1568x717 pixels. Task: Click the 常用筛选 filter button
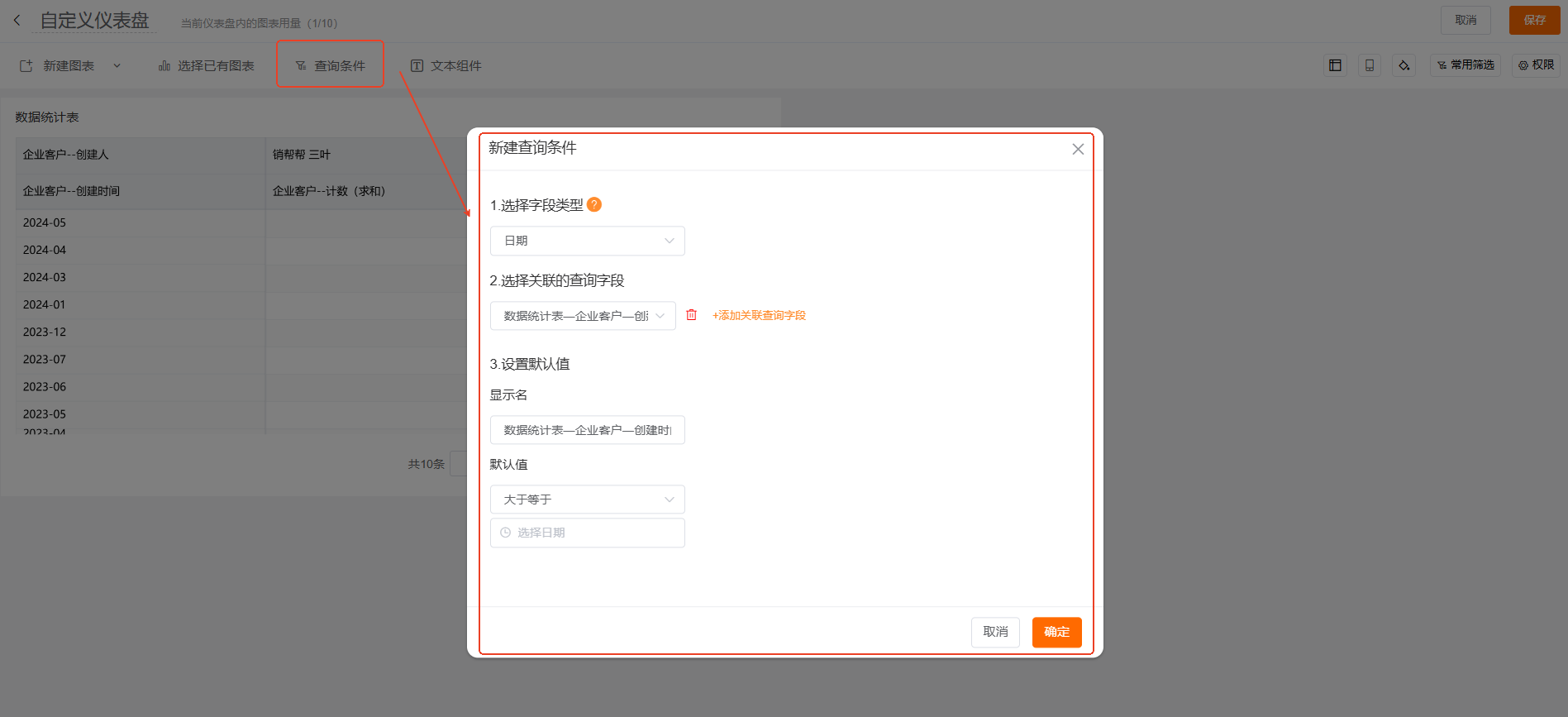[x=1466, y=65]
